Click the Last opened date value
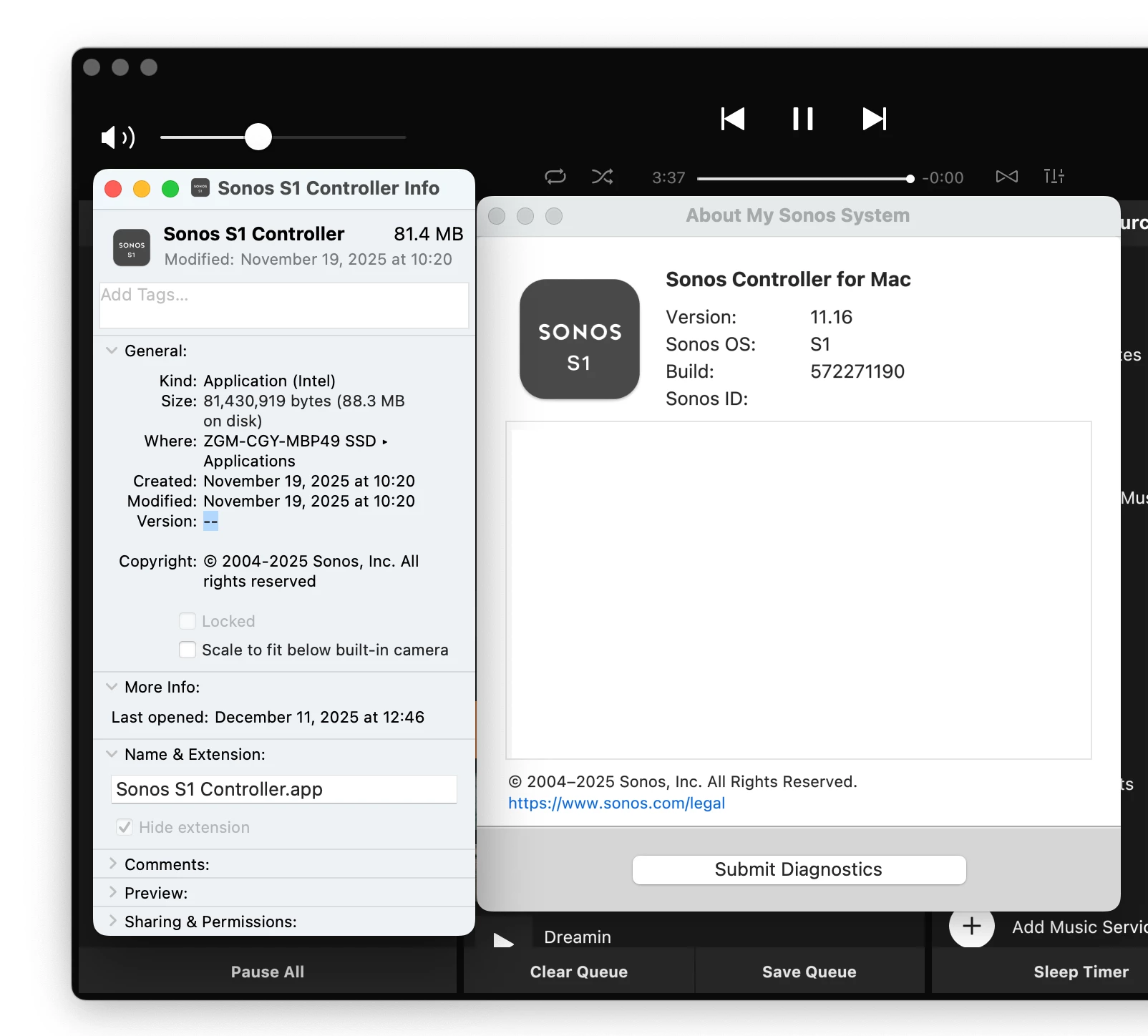This screenshot has height=1036, width=1148. click(319, 717)
